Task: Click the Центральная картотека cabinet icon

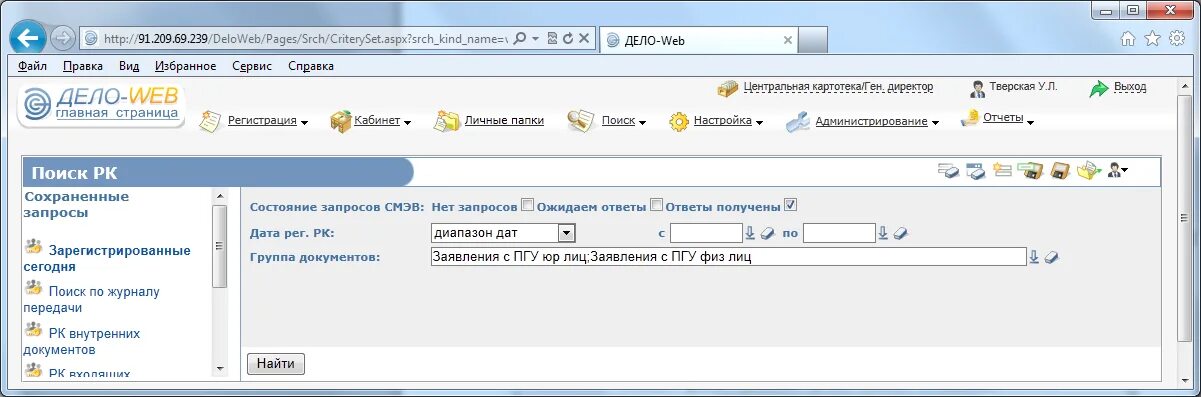Action: pos(727,88)
